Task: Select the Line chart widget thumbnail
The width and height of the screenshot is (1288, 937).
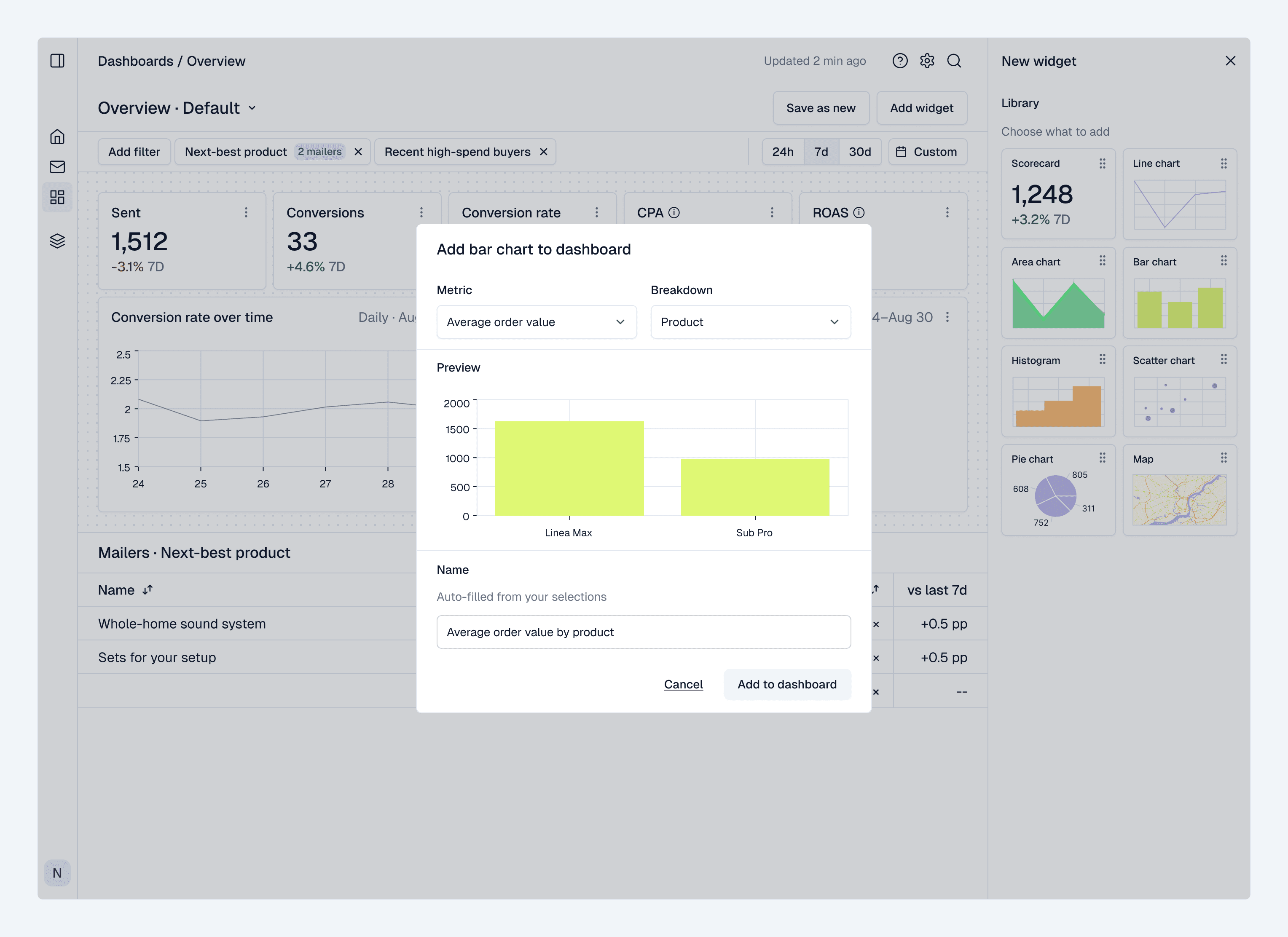Action: [x=1180, y=194]
